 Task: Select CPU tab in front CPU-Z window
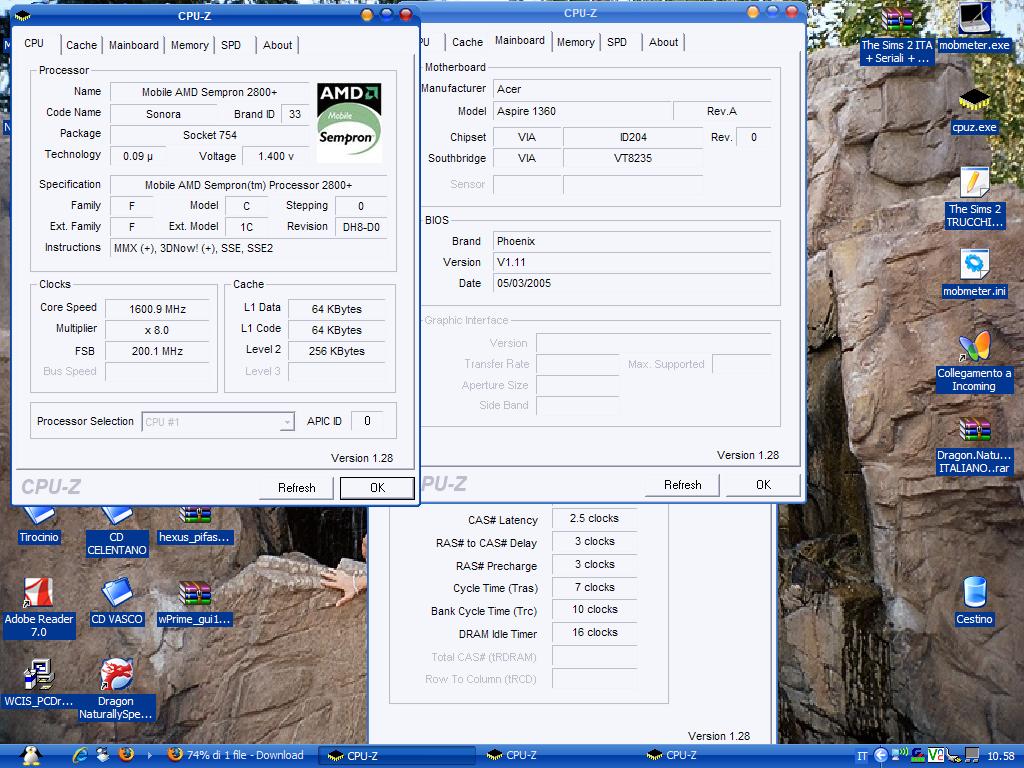click(x=34, y=43)
